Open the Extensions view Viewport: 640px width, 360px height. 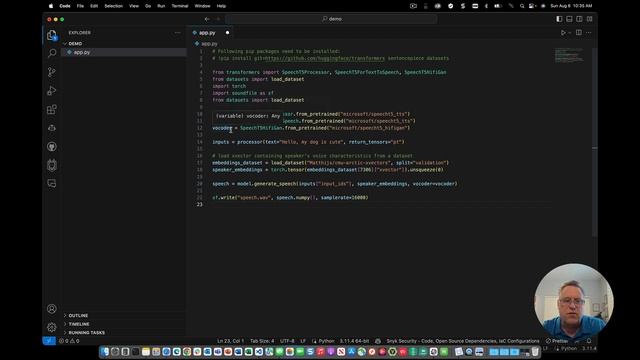(x=52, y=109)
